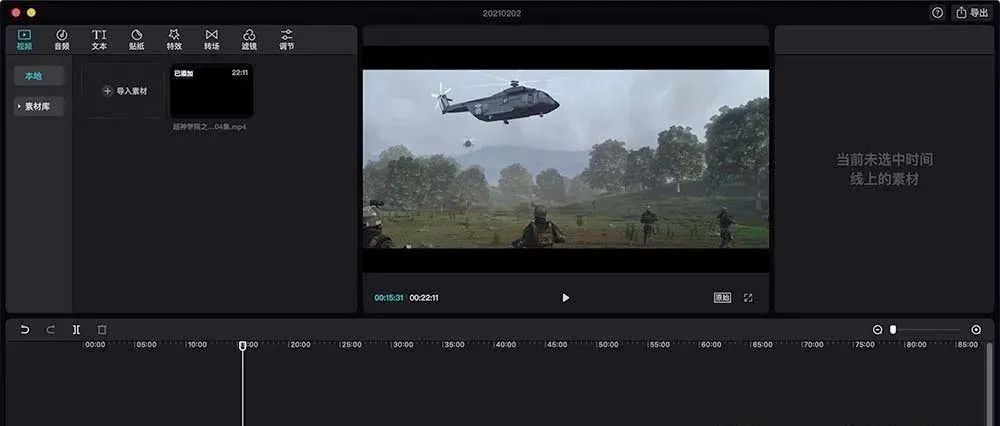The height and width of the screenshot is (426, 1000).
Task: Select 本地 (Local) media source
Action: [39, 76]
